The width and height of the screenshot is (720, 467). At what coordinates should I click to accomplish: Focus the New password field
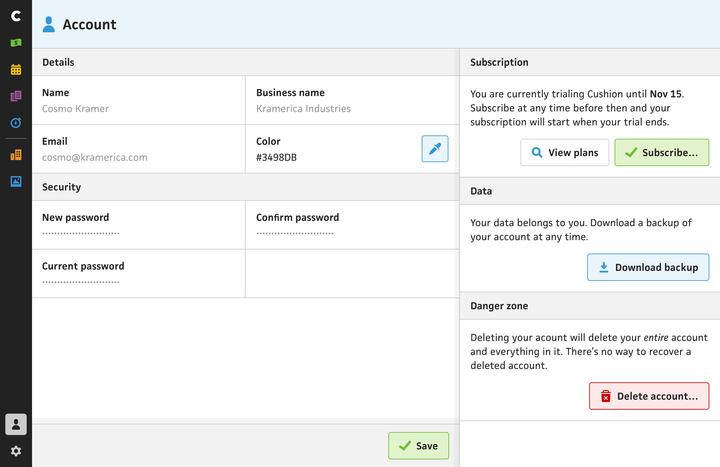(139, 225)
